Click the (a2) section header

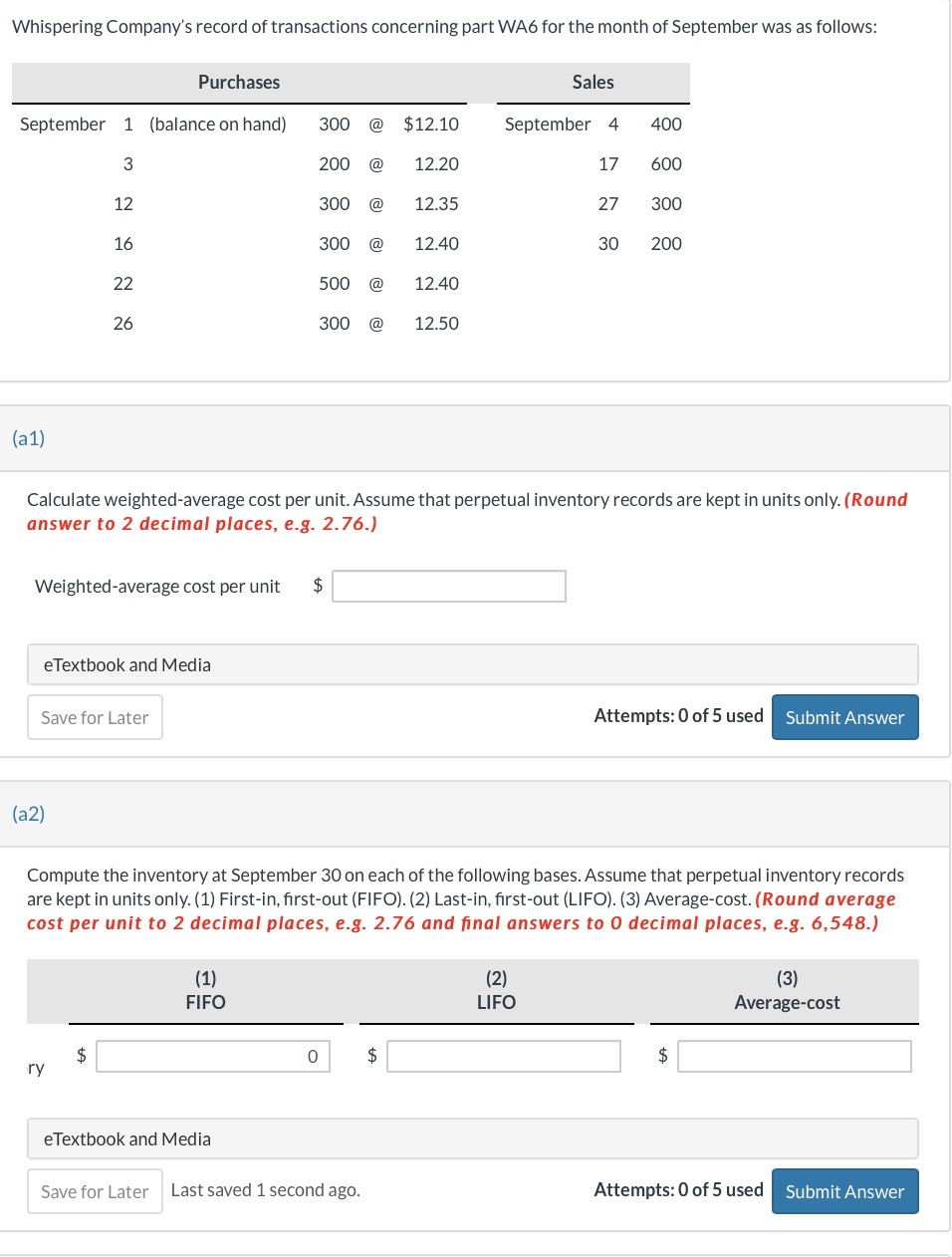[29, 814]
